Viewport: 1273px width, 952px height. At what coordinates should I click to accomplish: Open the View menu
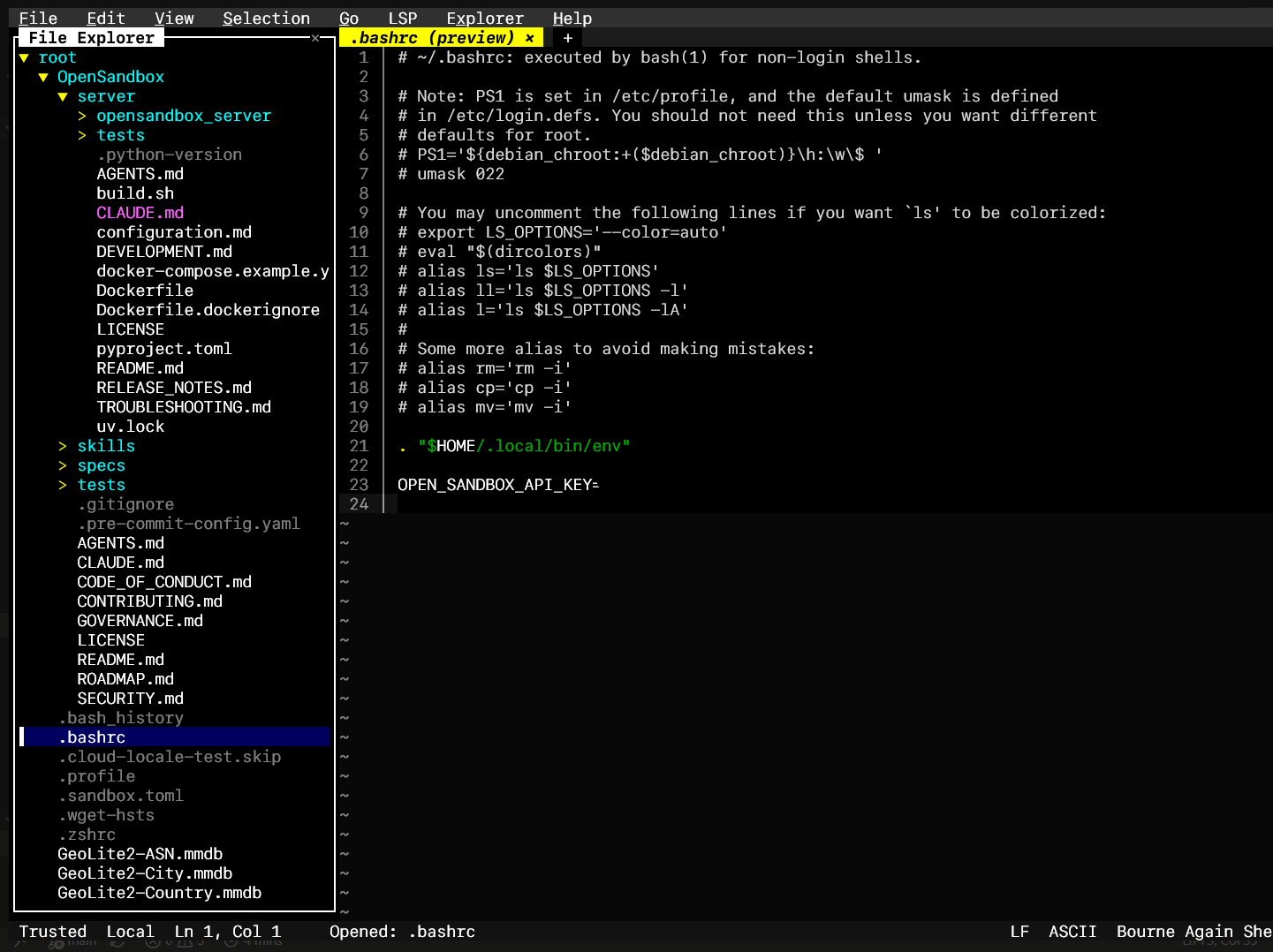174,19
